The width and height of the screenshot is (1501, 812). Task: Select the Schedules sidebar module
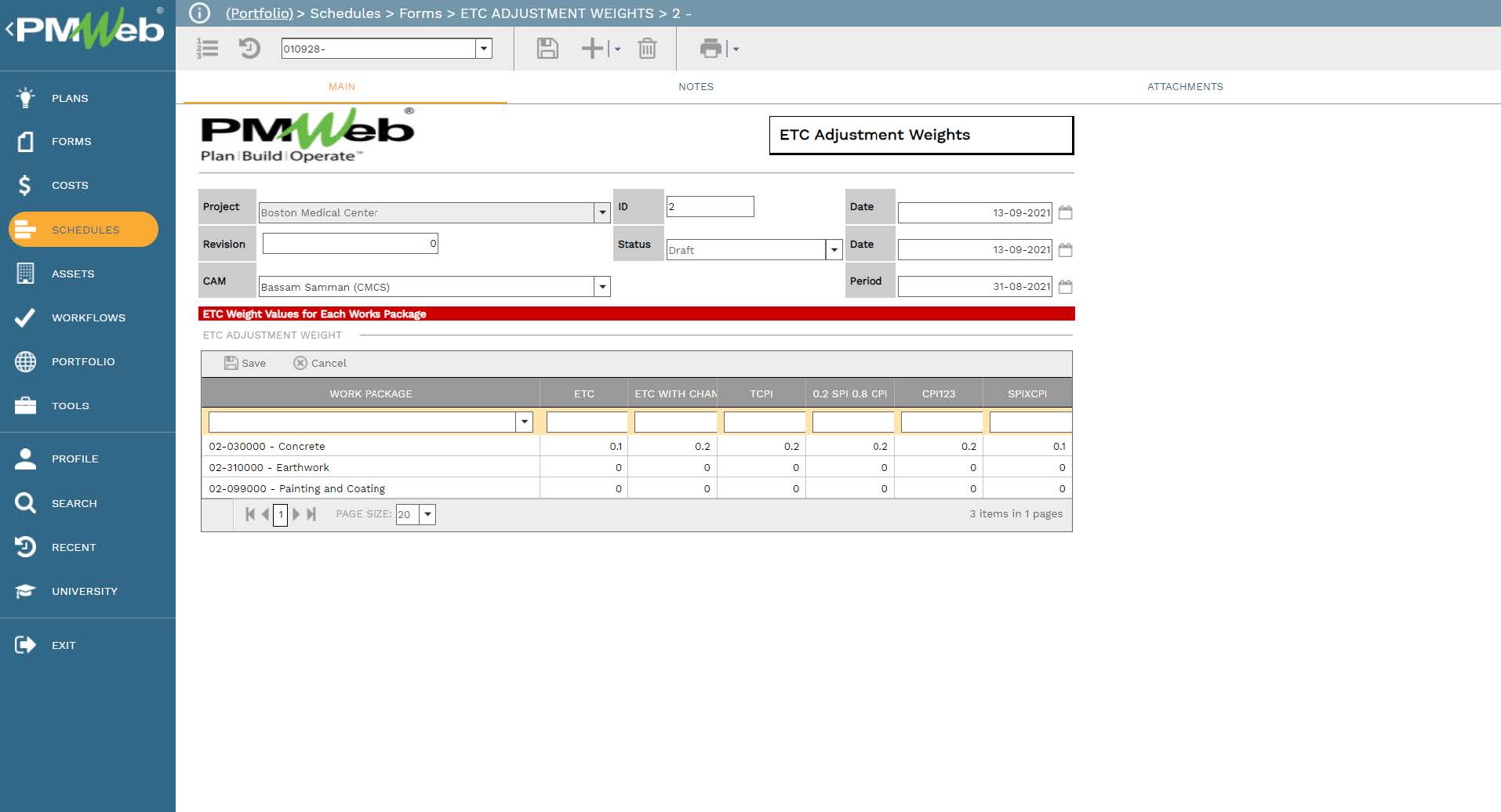click(x=83, y=230)
